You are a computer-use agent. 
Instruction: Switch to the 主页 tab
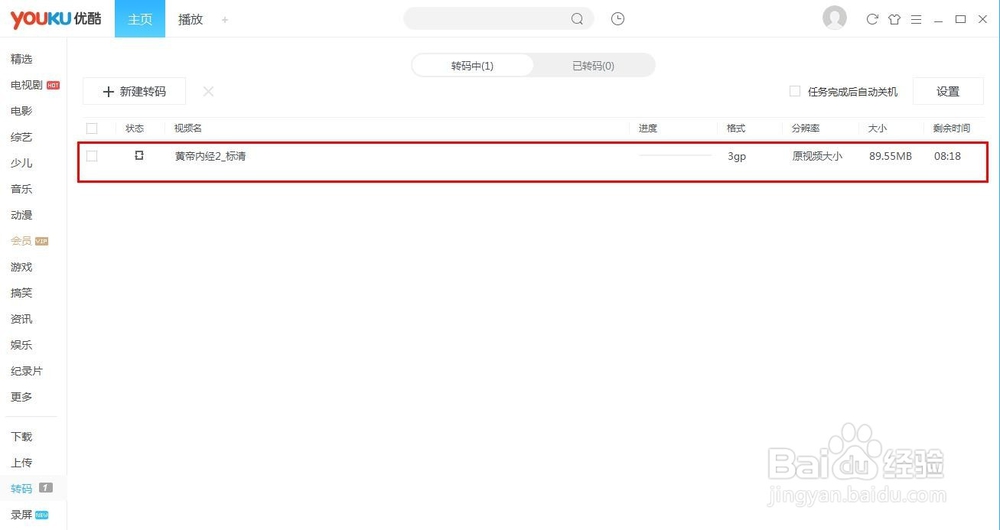point(140,18)
